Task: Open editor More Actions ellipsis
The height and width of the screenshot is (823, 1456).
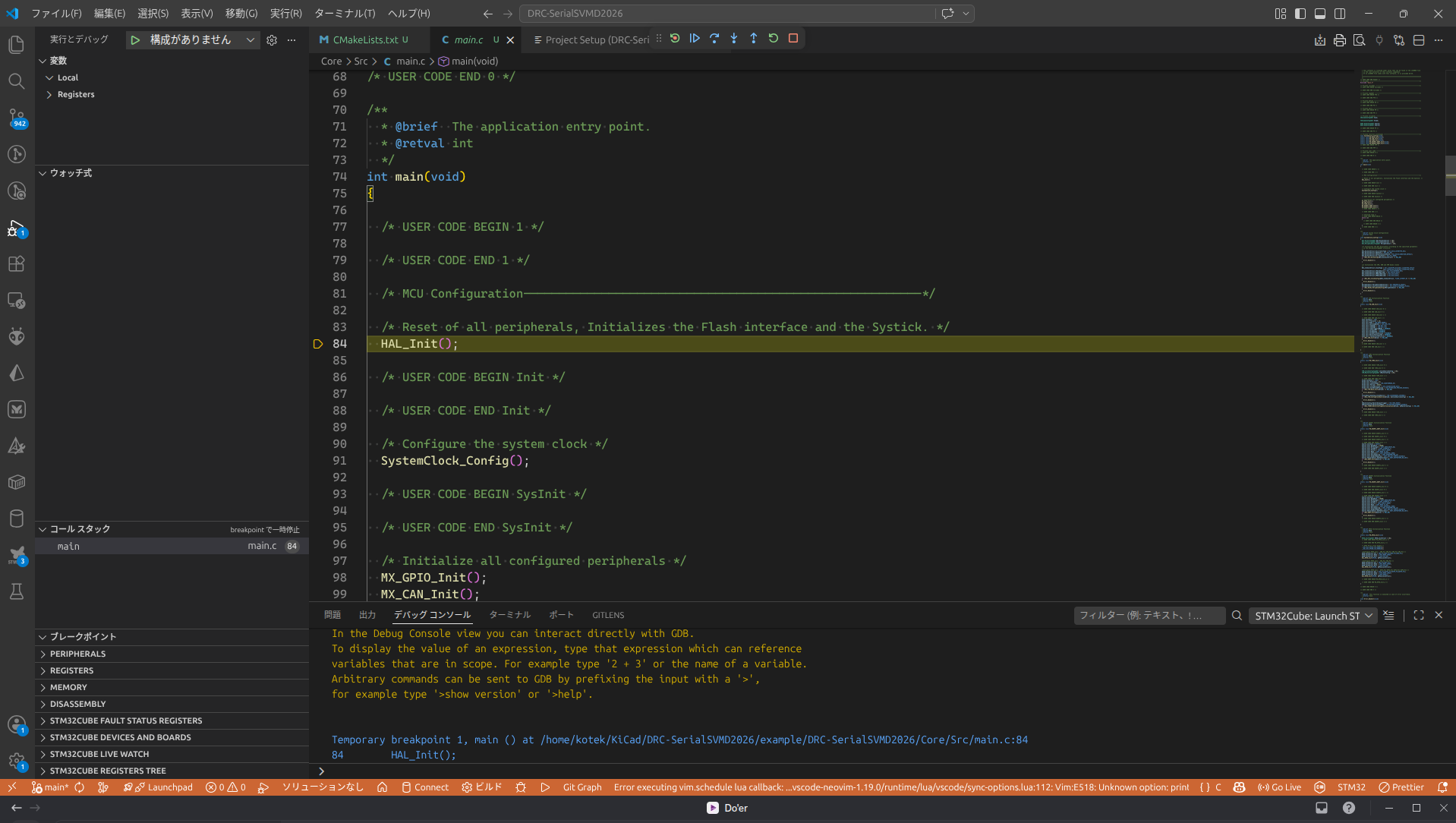Action: pyautogui.click(x=1439, y=40)
